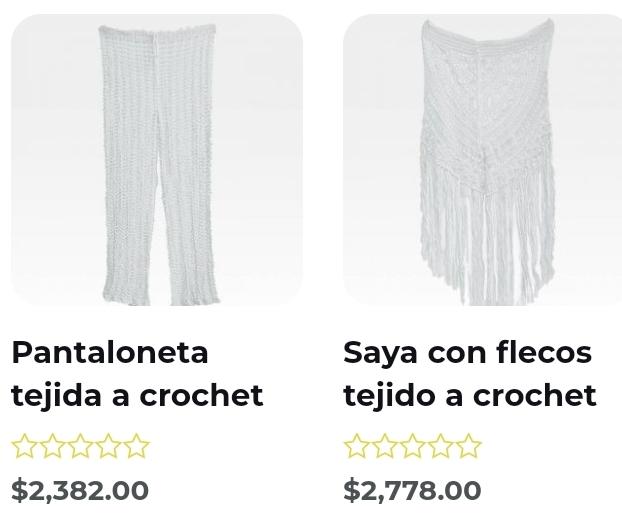Rate the Saya con flecos five stars

click(x=468, y=446)
